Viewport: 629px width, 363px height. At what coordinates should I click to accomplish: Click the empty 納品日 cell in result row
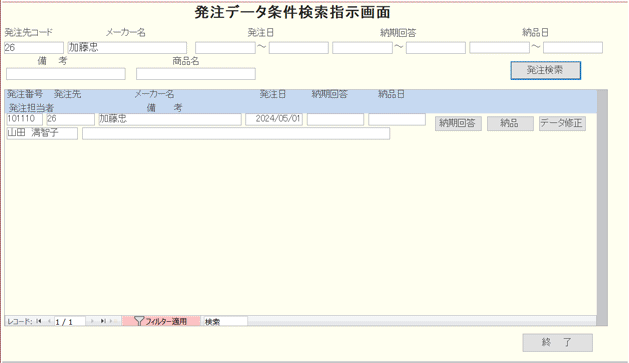(397, 119)
